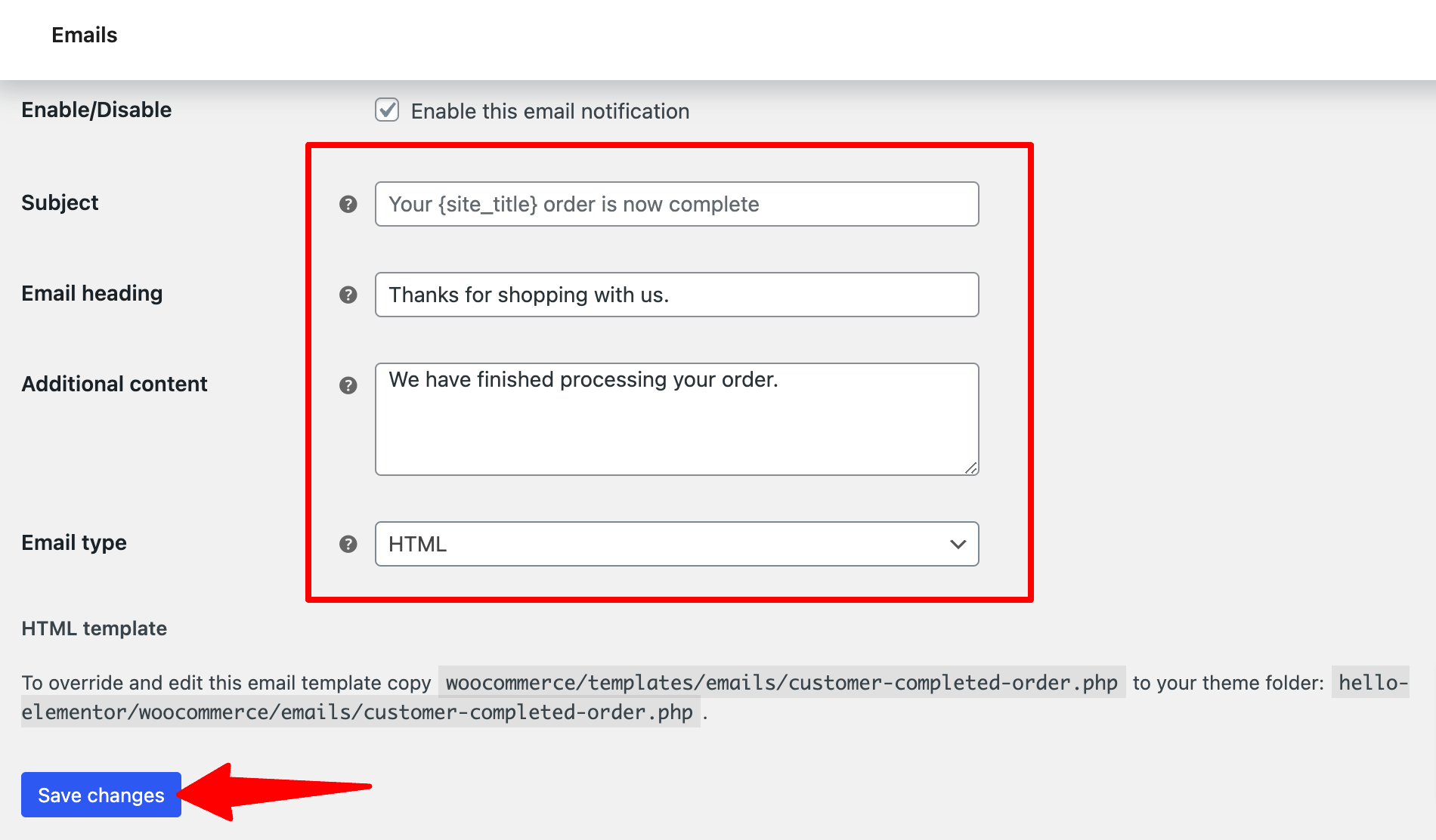Open the Email heading help tooltip
Screen dimensions: 1436x840
[x=348, y=295]
